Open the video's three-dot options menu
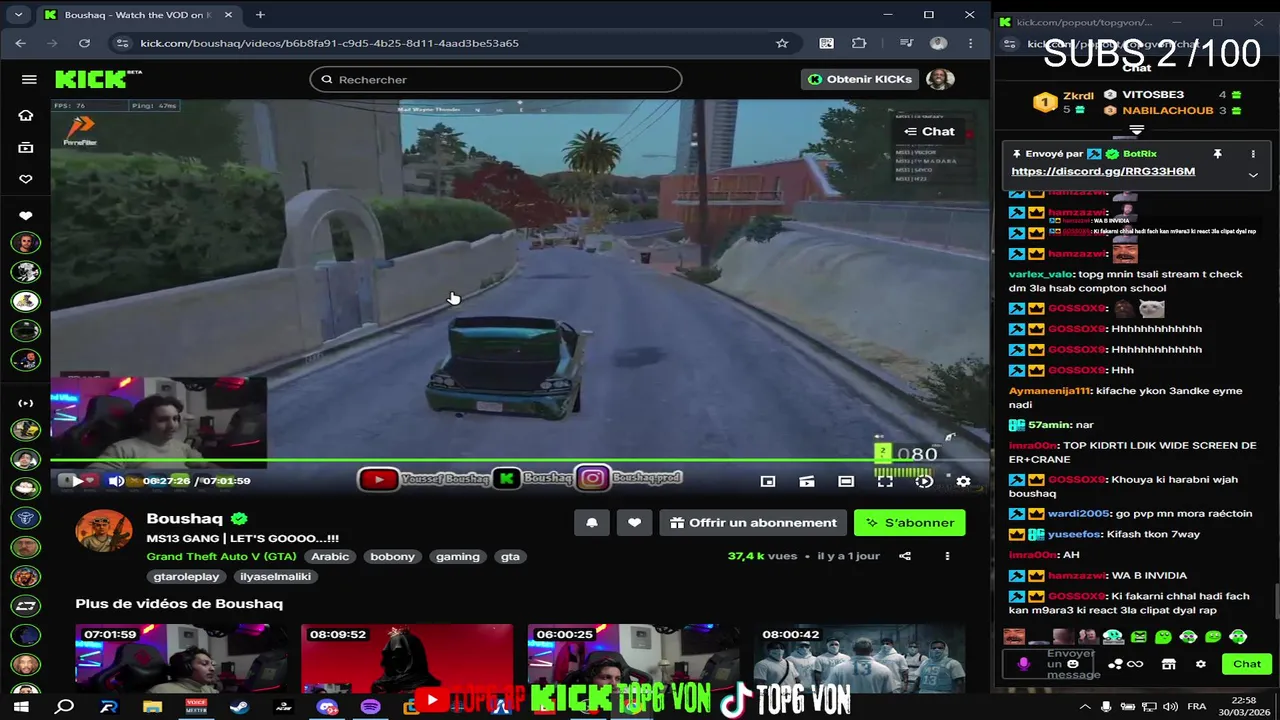Viewport: 1280px width, 720px height. point(947,556)
